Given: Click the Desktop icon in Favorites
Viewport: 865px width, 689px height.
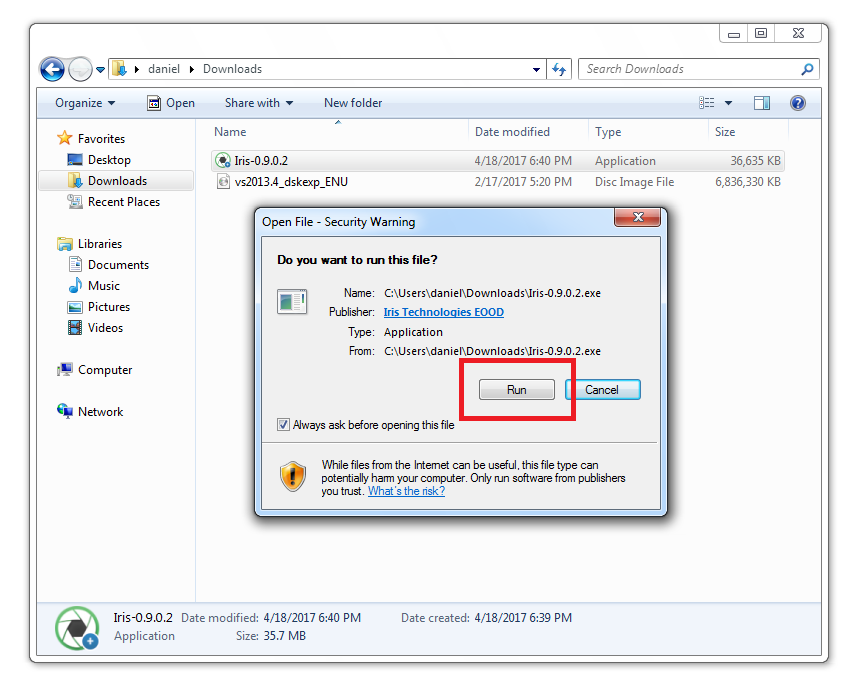Looking at the screenshot, I should (75, 159).
